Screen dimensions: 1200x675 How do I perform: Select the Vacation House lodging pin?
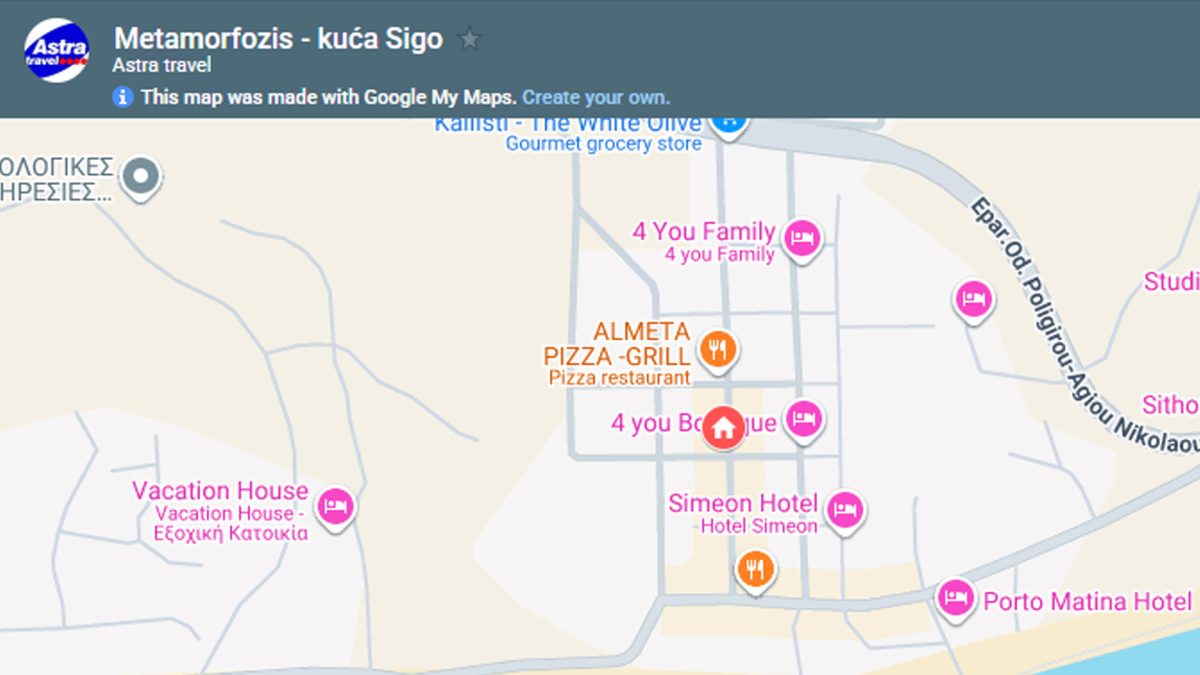(336, 506)
